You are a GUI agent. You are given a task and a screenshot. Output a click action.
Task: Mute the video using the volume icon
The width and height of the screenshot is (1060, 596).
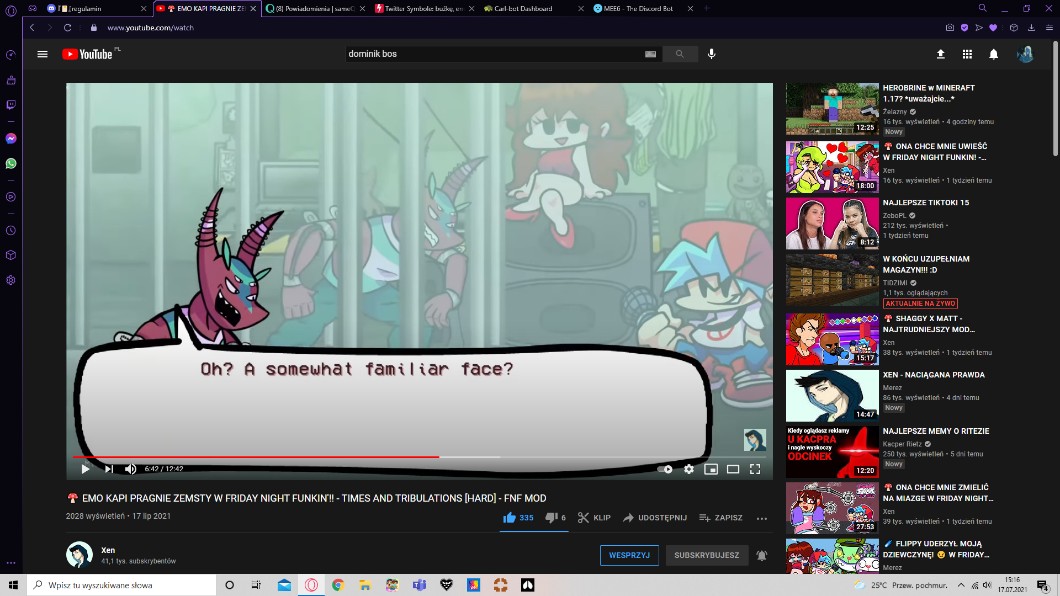pyautogui.click(x=130, y=469)
